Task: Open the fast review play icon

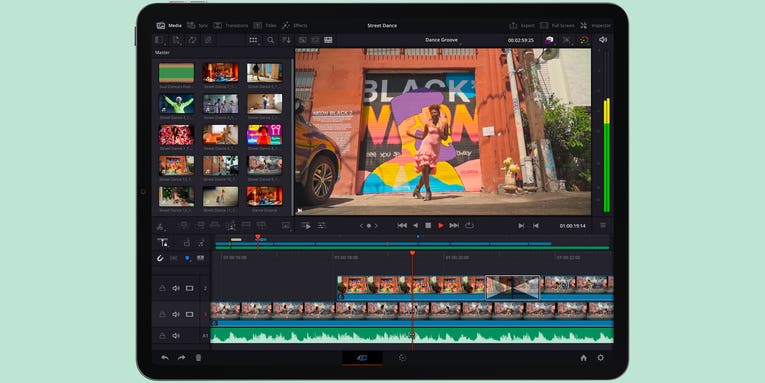Action: (x=306, y=225)
